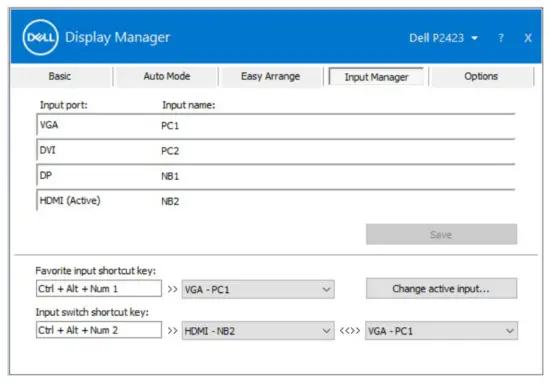Focus the Ctrl + Alt + Num 1 shortcut field
Viewport: 550px width, 384px height.
[99, 289]
